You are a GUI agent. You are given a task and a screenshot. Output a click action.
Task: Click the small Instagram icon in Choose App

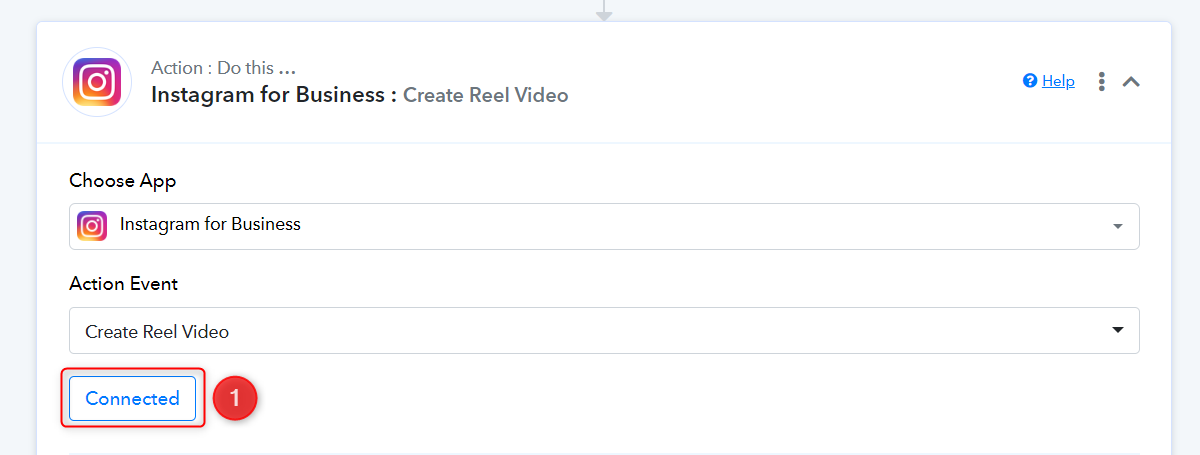click(x=92, y=226)
